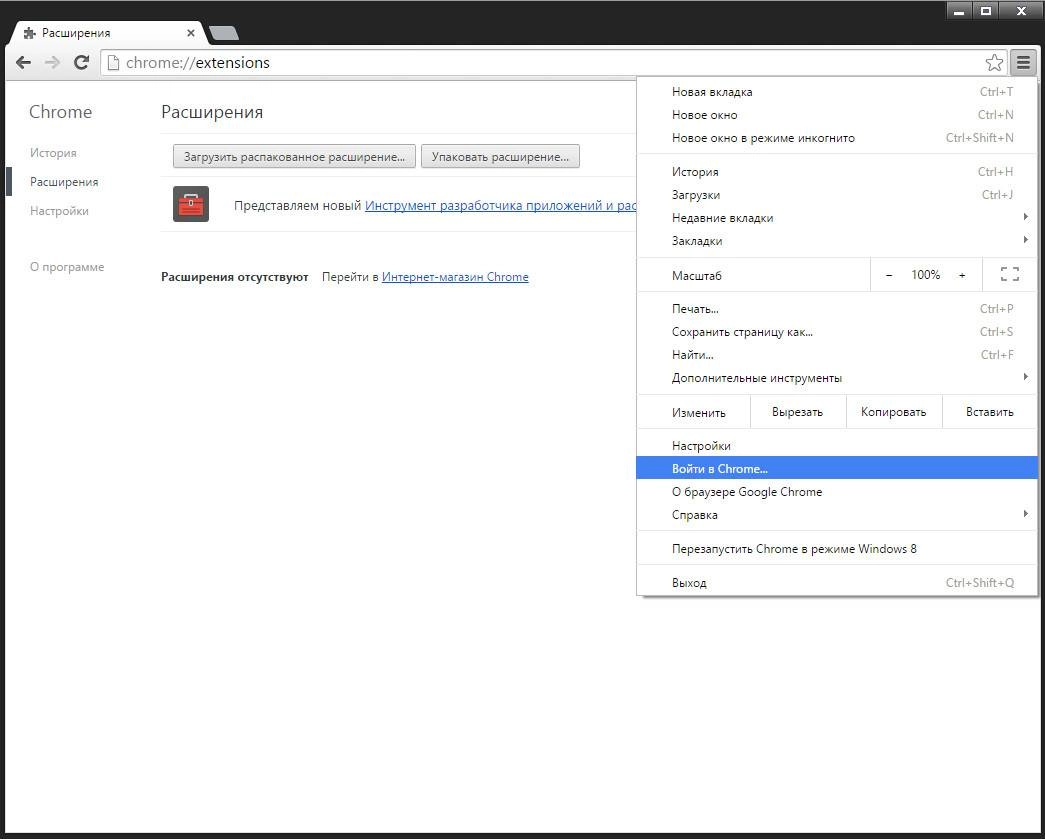The width and height of the screenshot is (1045, 839).
Task: Open Настройки from the Chrome menu
Action: pyautogui.click(x=837, y=446)
